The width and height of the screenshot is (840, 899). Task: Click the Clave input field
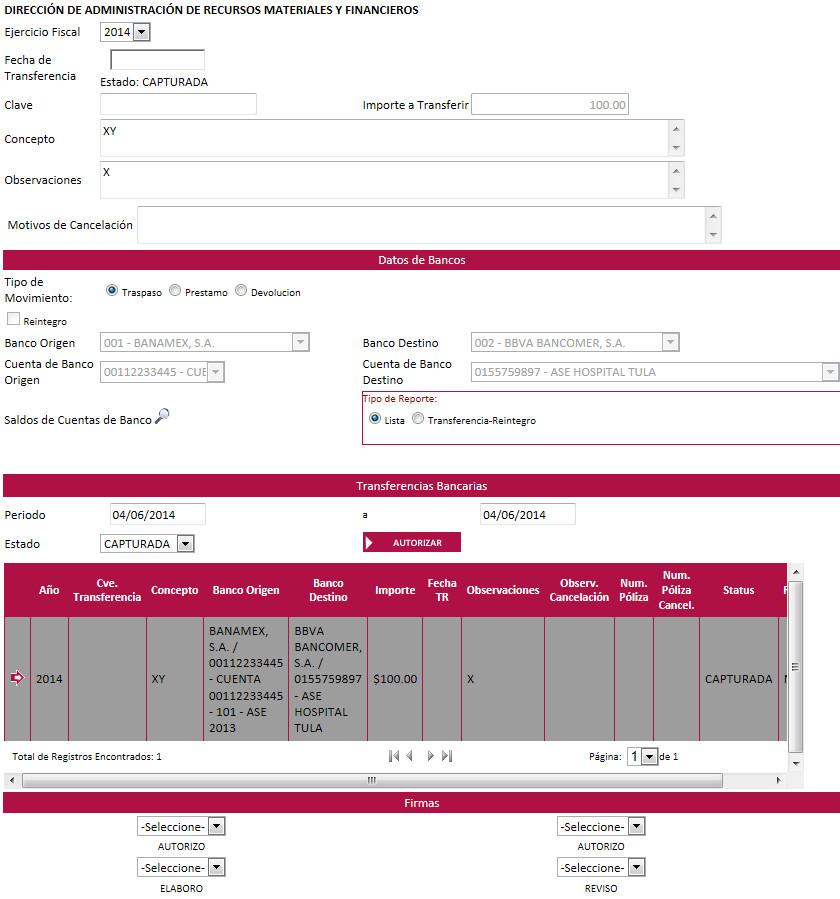click(178, 104)
